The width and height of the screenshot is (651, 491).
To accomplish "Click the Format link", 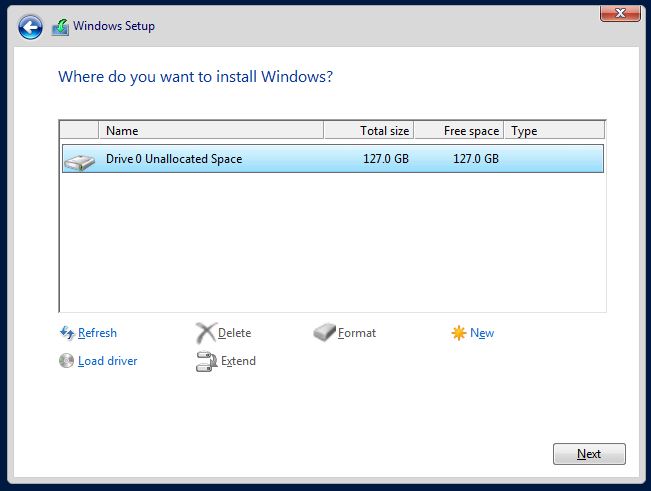I will click(357, 333).
